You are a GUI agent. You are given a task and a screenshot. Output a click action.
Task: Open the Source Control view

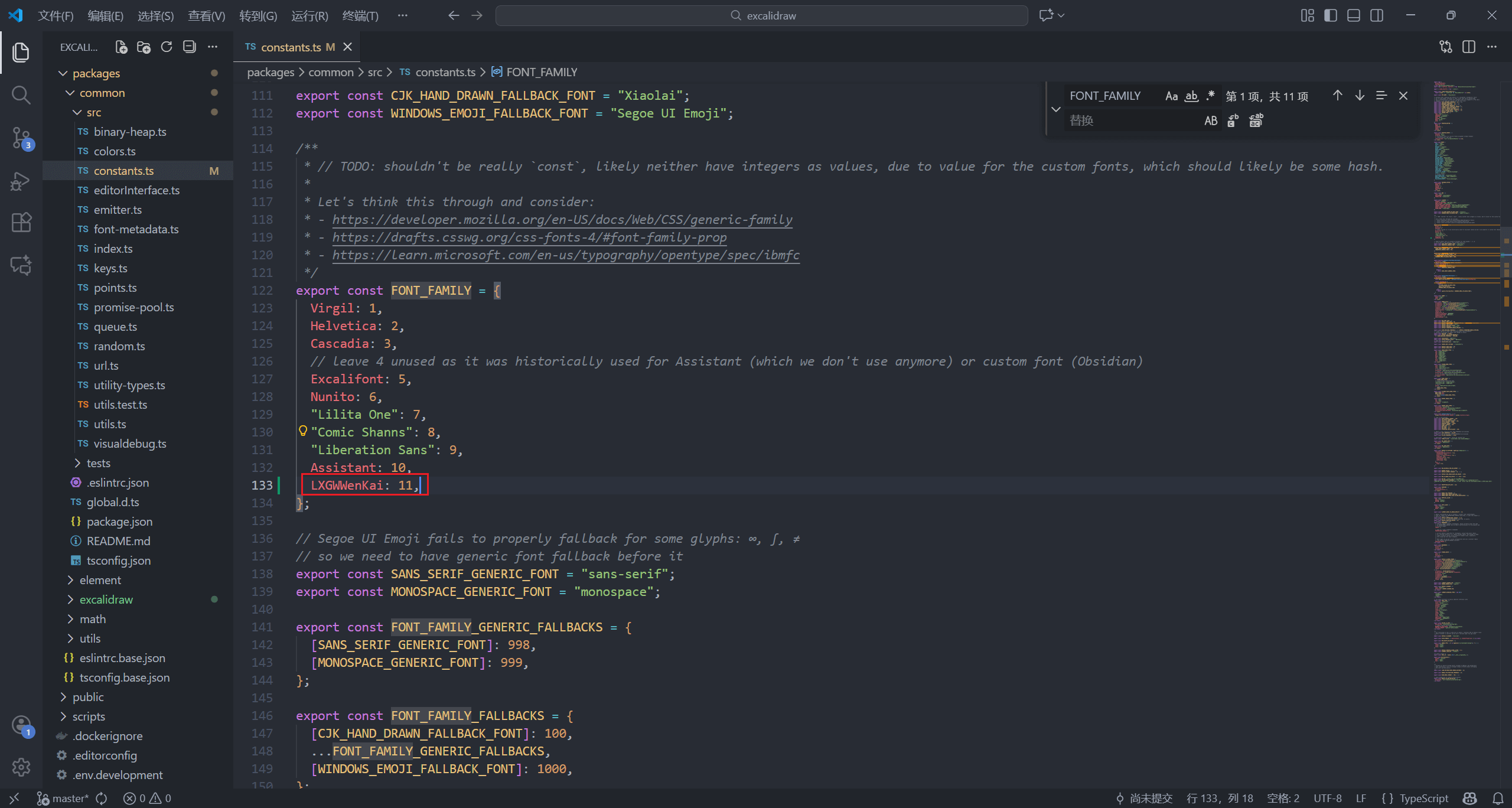click(x=21, y=138)
